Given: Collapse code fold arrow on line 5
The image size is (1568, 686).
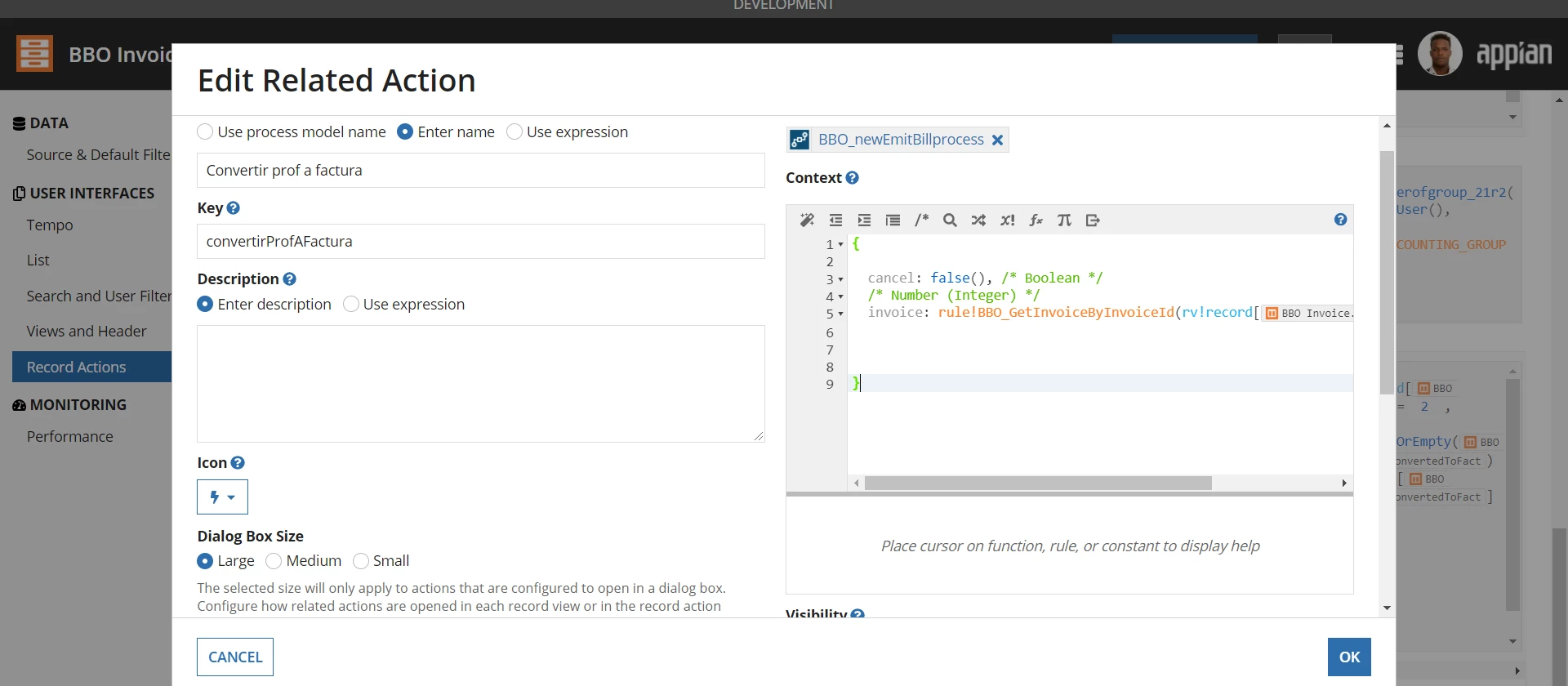Looking at the screenshot, I should [x=840, y=314].
